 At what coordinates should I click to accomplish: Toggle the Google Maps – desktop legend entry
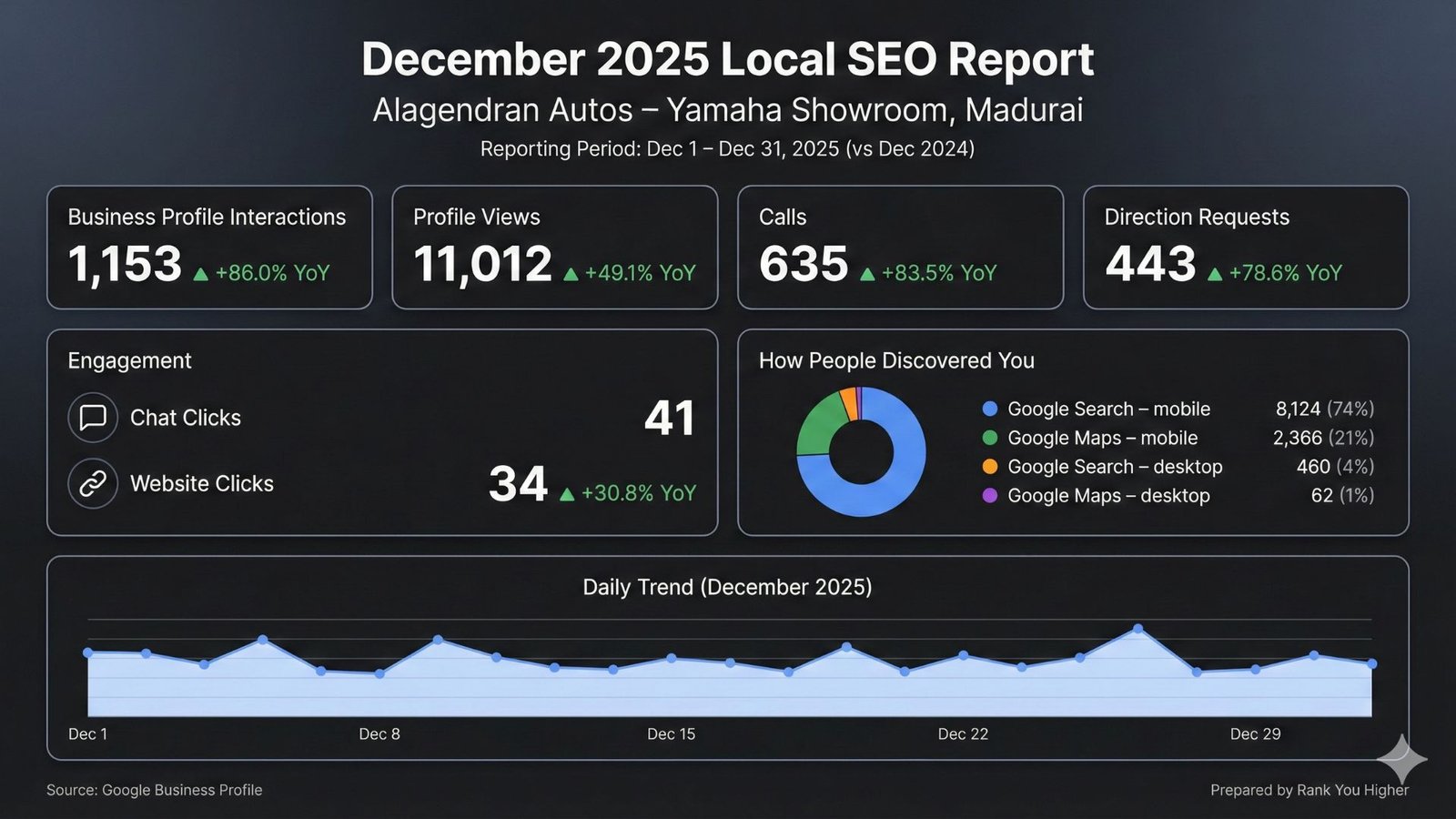tap(1108, 496)
